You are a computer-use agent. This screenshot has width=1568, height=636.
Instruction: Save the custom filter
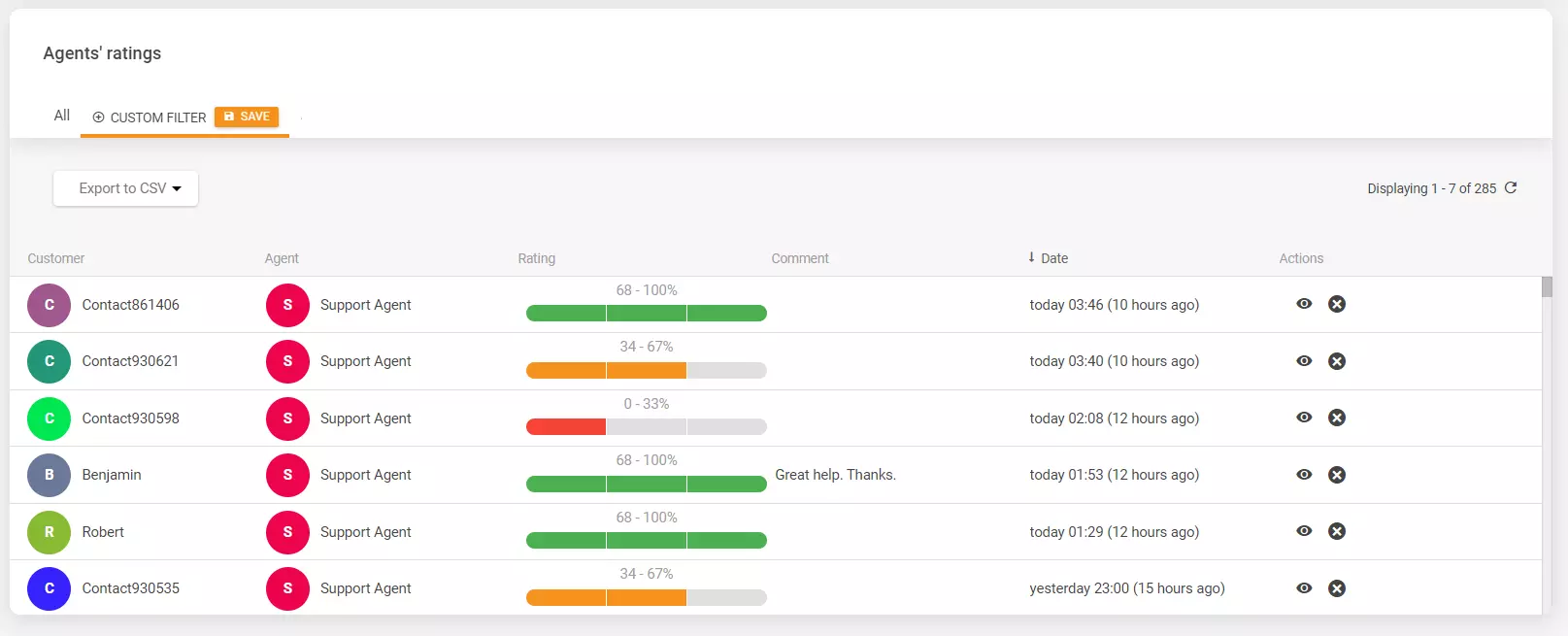click(x=247, y=117)
